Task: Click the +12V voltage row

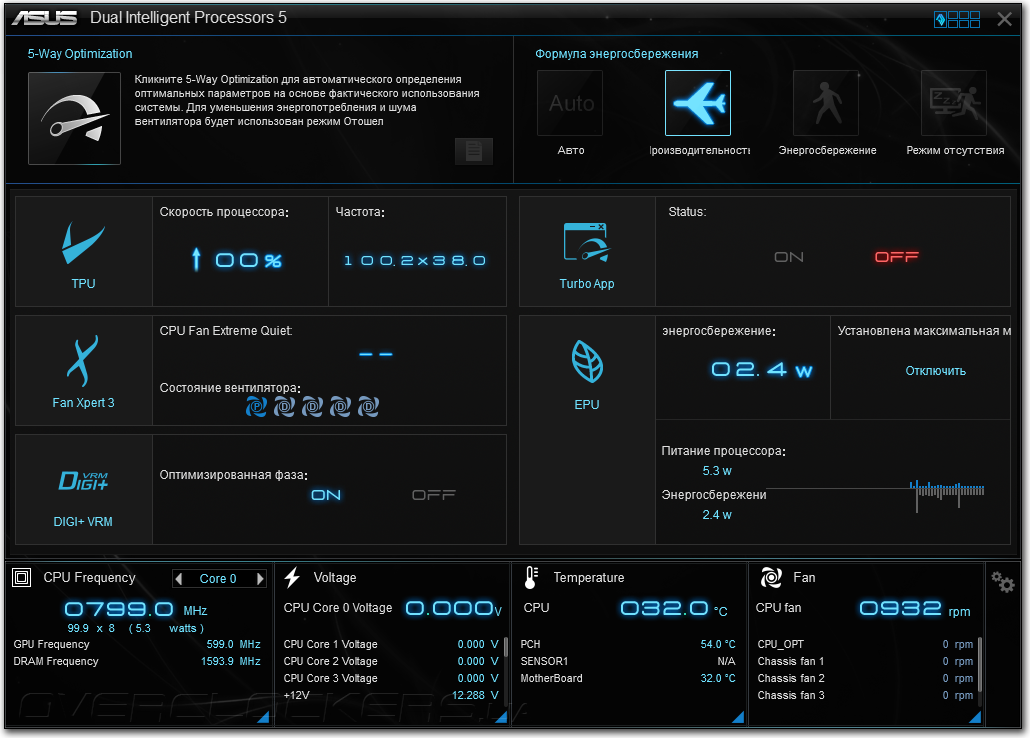Action: coord(391,695)
